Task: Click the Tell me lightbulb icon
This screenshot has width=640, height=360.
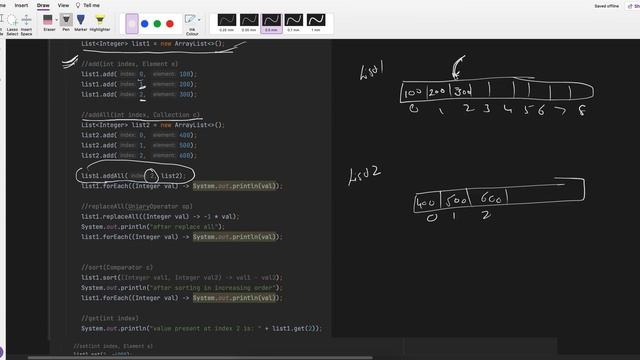Action: 78,5
